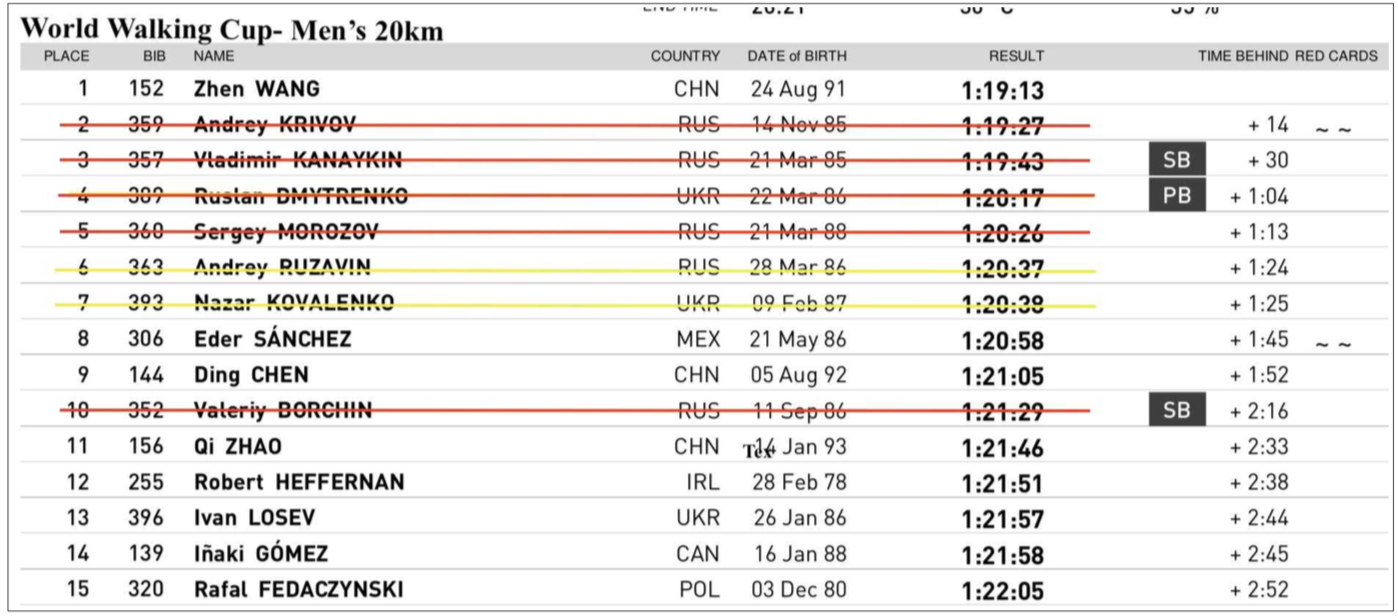
Task: Select Iñaki GÓMEZ's row name
Action: click(x=261, y=554)
